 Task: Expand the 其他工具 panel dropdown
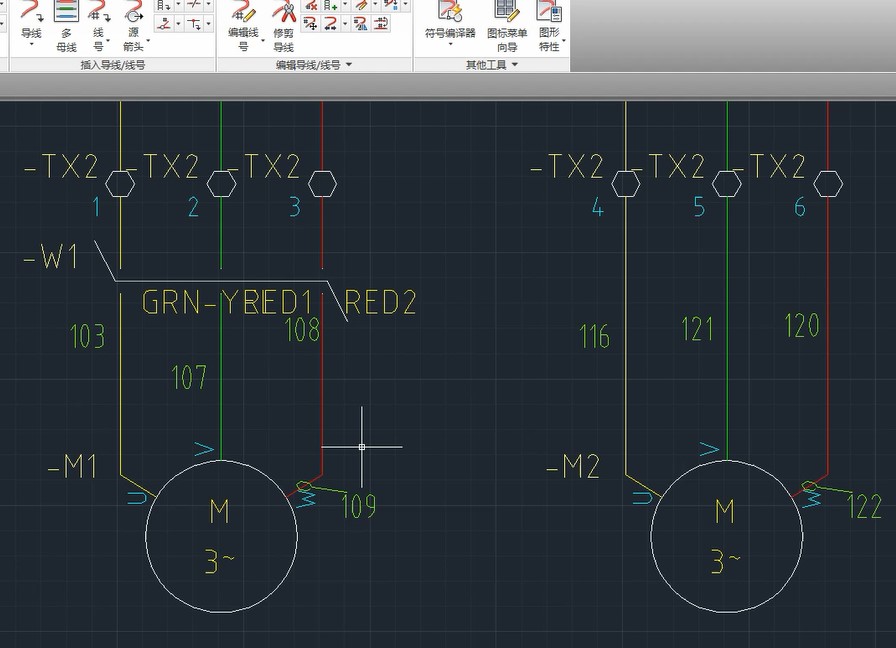(514, 65)
